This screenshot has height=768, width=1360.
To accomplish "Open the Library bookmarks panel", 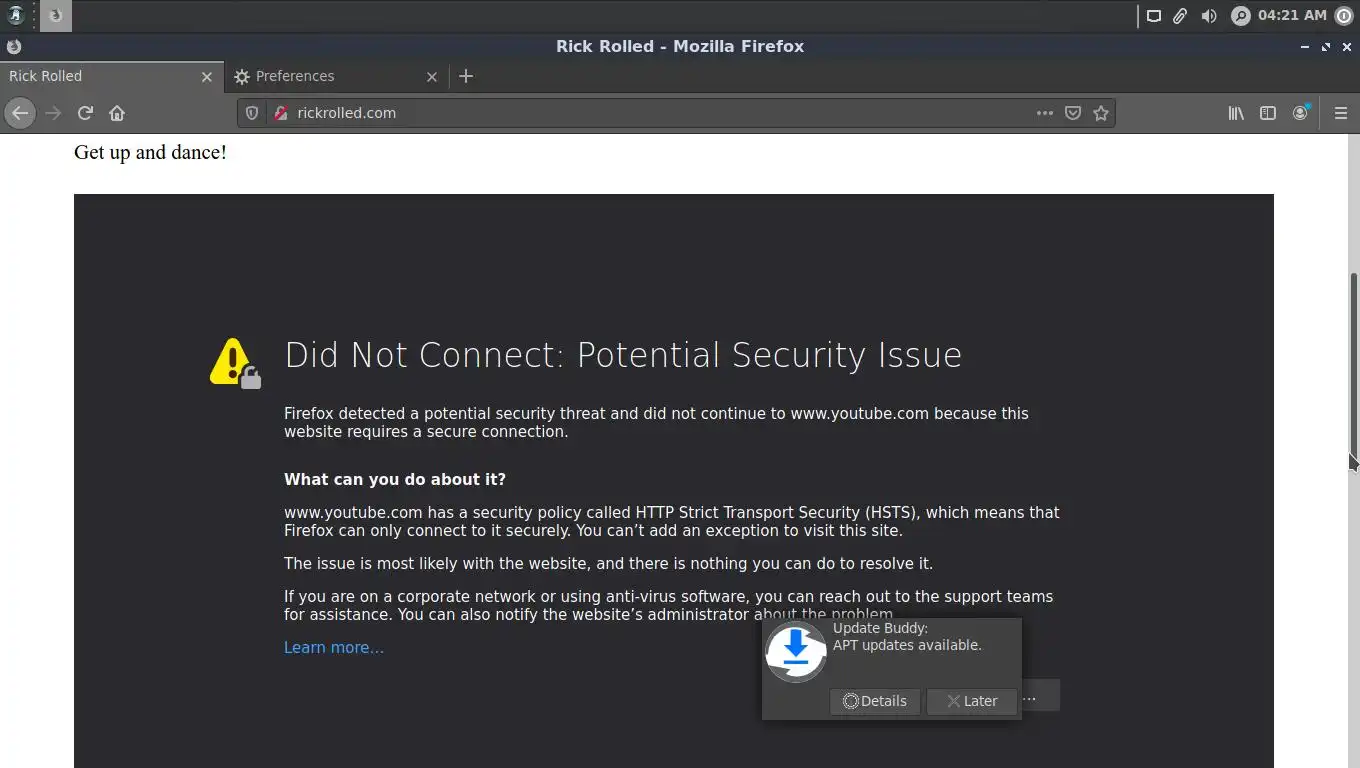I will point(1236,113).
